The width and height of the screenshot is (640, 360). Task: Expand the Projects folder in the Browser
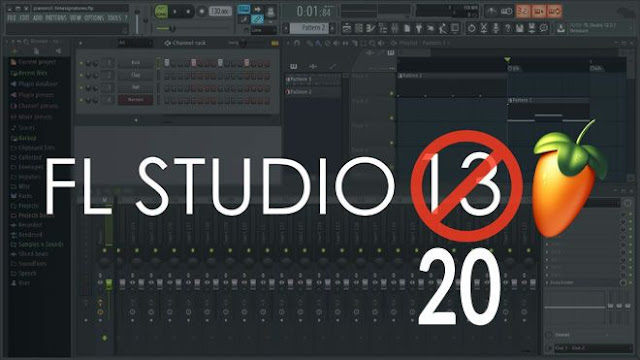28,206
